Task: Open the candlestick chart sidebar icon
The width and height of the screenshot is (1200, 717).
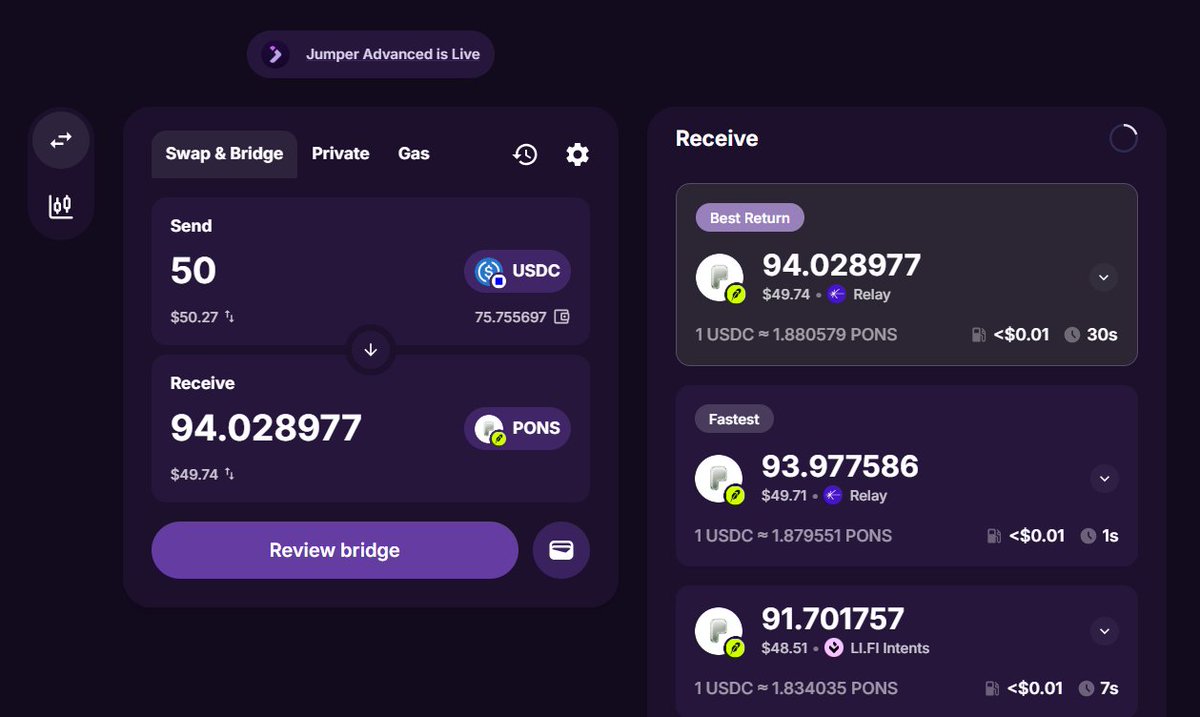Action: pyautogui.click(x=61, y=206)
